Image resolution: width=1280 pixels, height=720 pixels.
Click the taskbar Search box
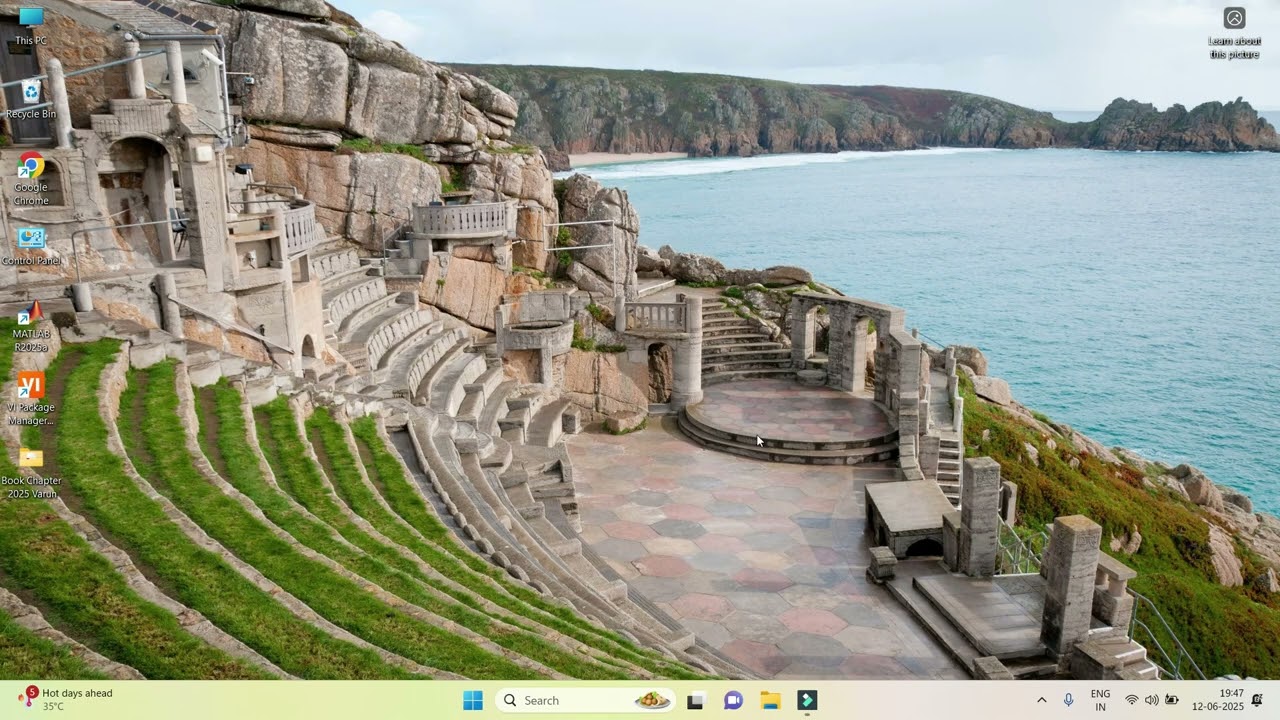point(586,700)
